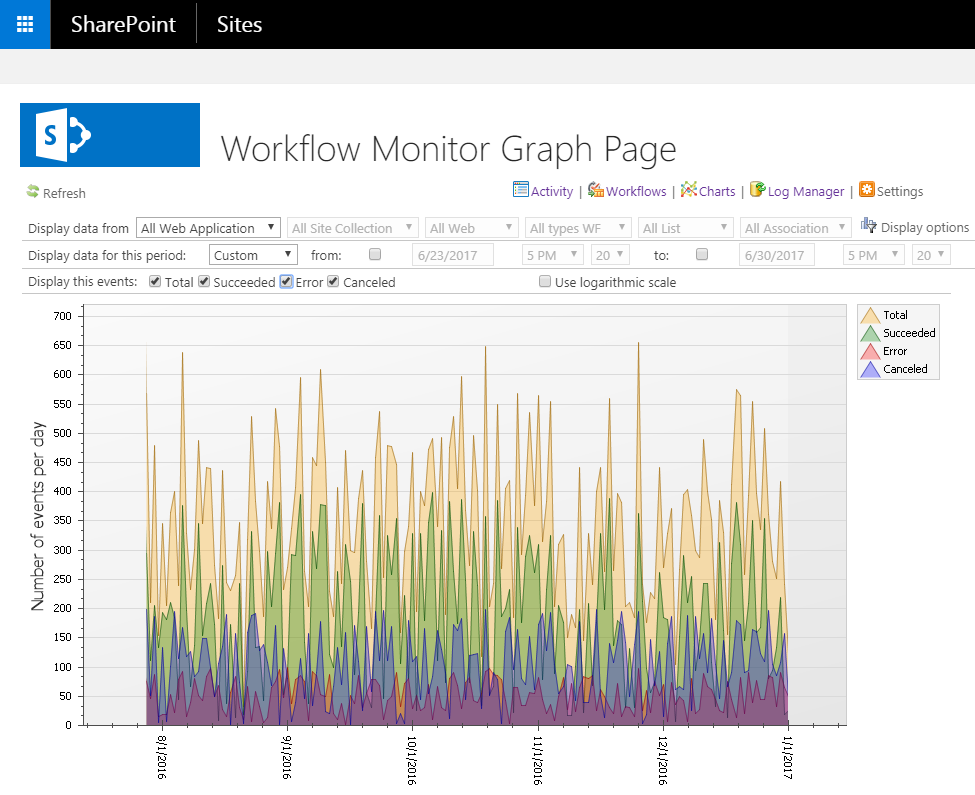The image size is (975, 795).
Task: Click the Log Manager icon
Action: [758, 190]
